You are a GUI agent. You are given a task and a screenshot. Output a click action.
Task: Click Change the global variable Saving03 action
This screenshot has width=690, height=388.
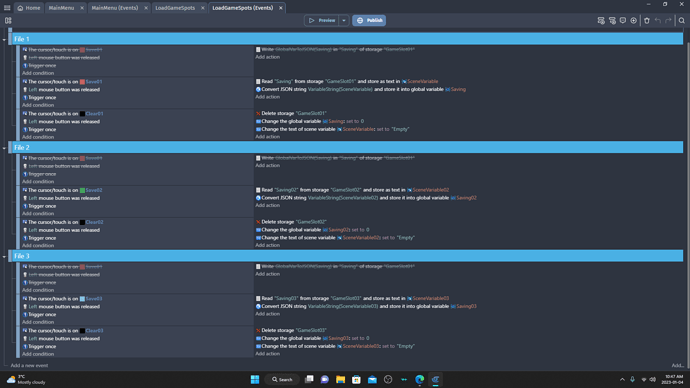click(x=312, y=338)
